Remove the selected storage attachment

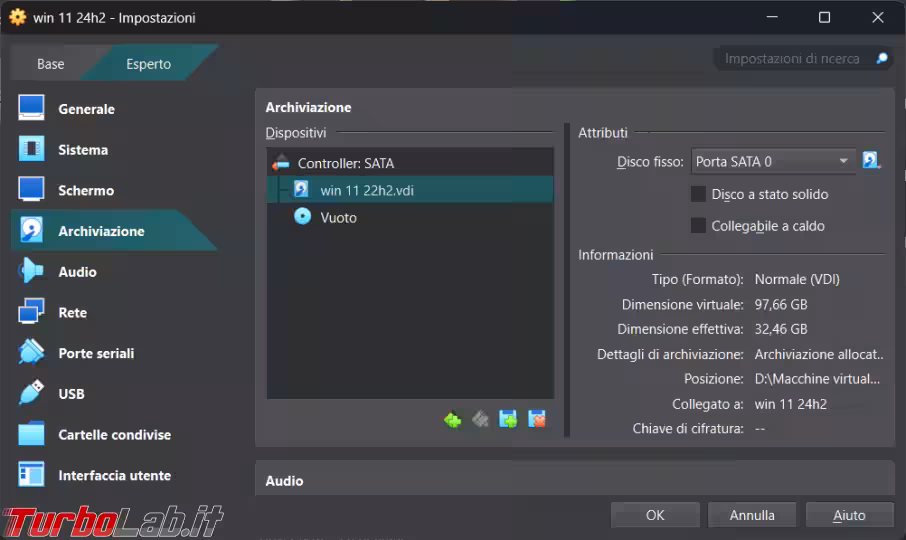pos(537,419)
